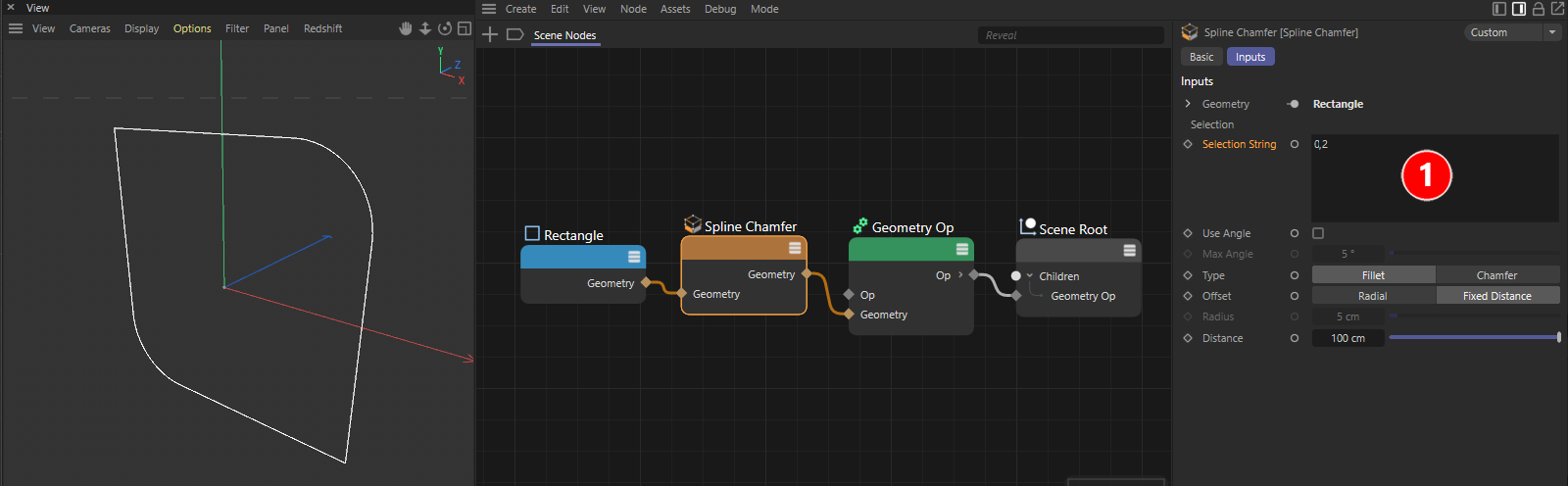Switch to the Basic tab
The height and width of the screenshot is (486, 1568).
1201,57
